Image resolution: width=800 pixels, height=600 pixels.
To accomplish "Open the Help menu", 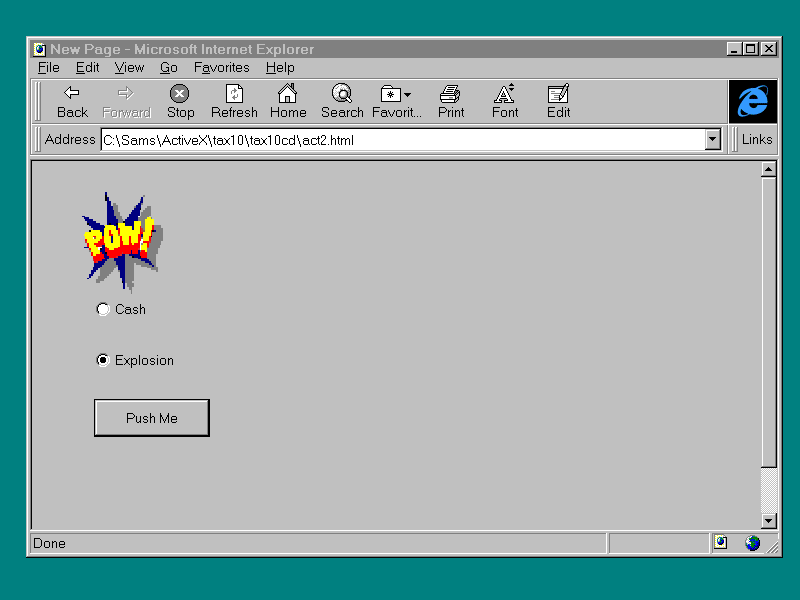I will (280, 68).
